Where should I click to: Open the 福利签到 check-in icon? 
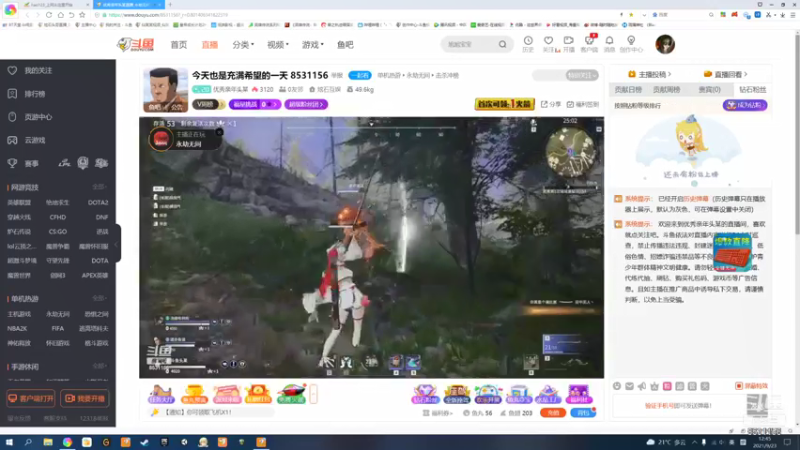583,104
